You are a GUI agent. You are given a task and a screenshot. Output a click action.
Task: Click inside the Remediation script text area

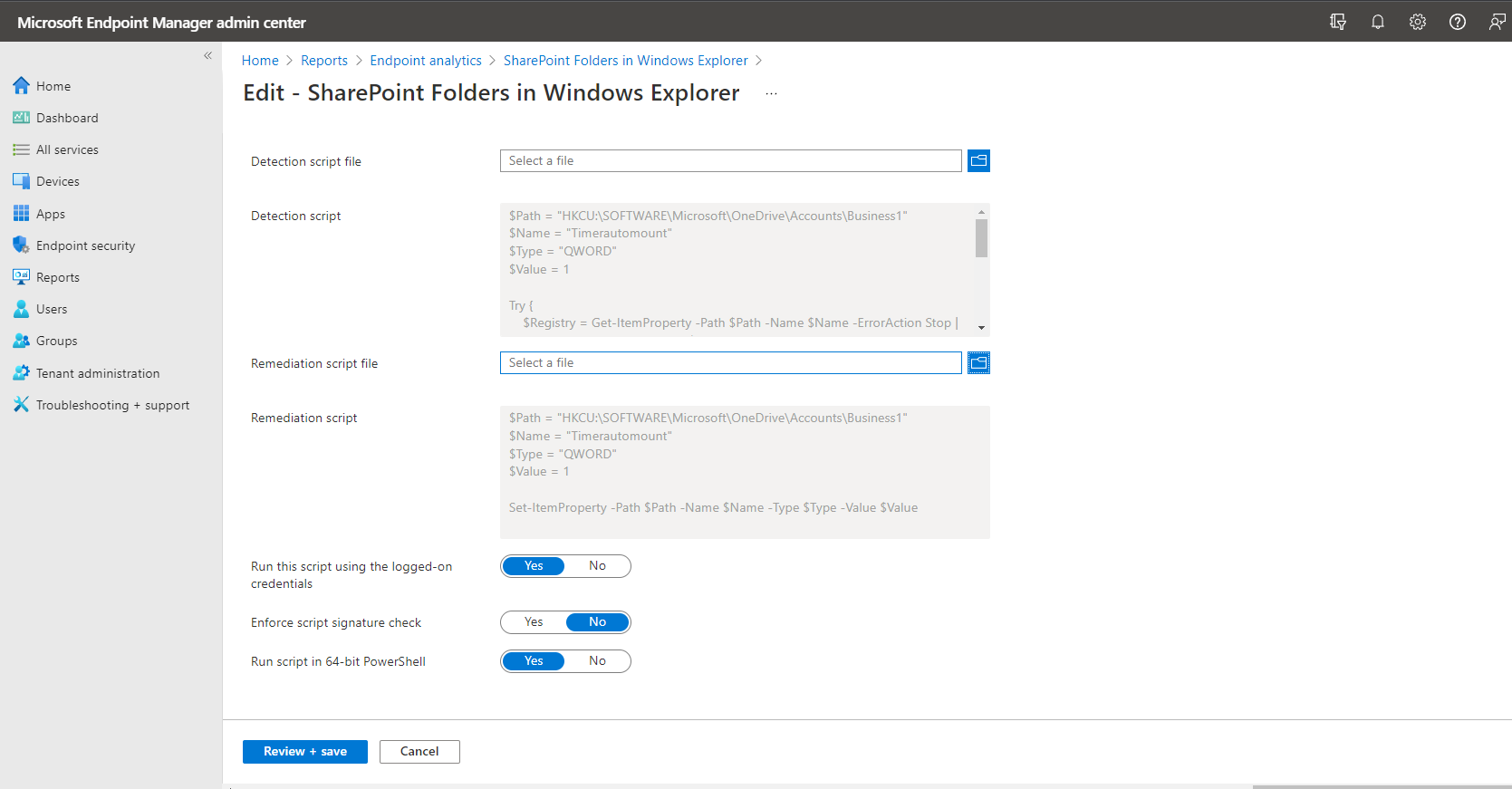click(x=745, y=472)
